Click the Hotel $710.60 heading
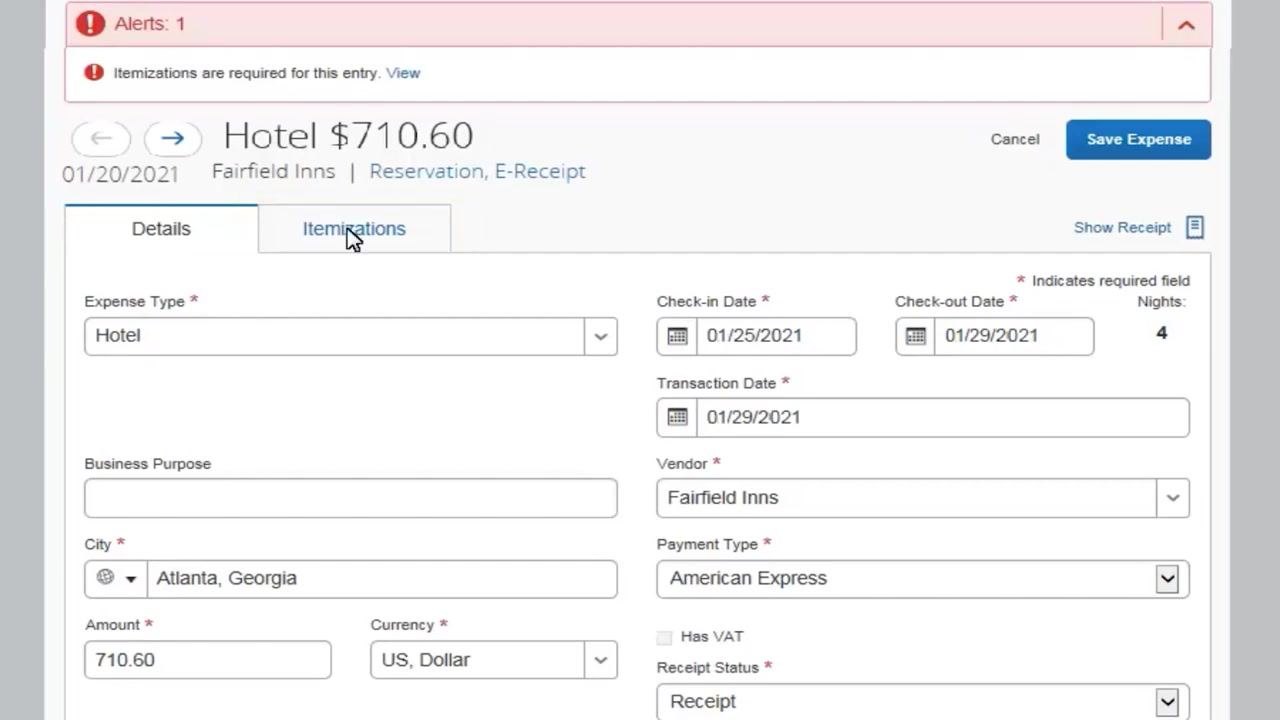 pos(348,135)
